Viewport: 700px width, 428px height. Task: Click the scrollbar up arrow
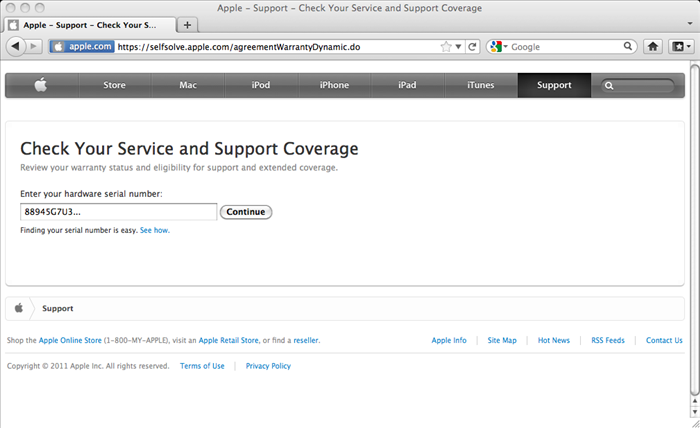coord(695,401)
